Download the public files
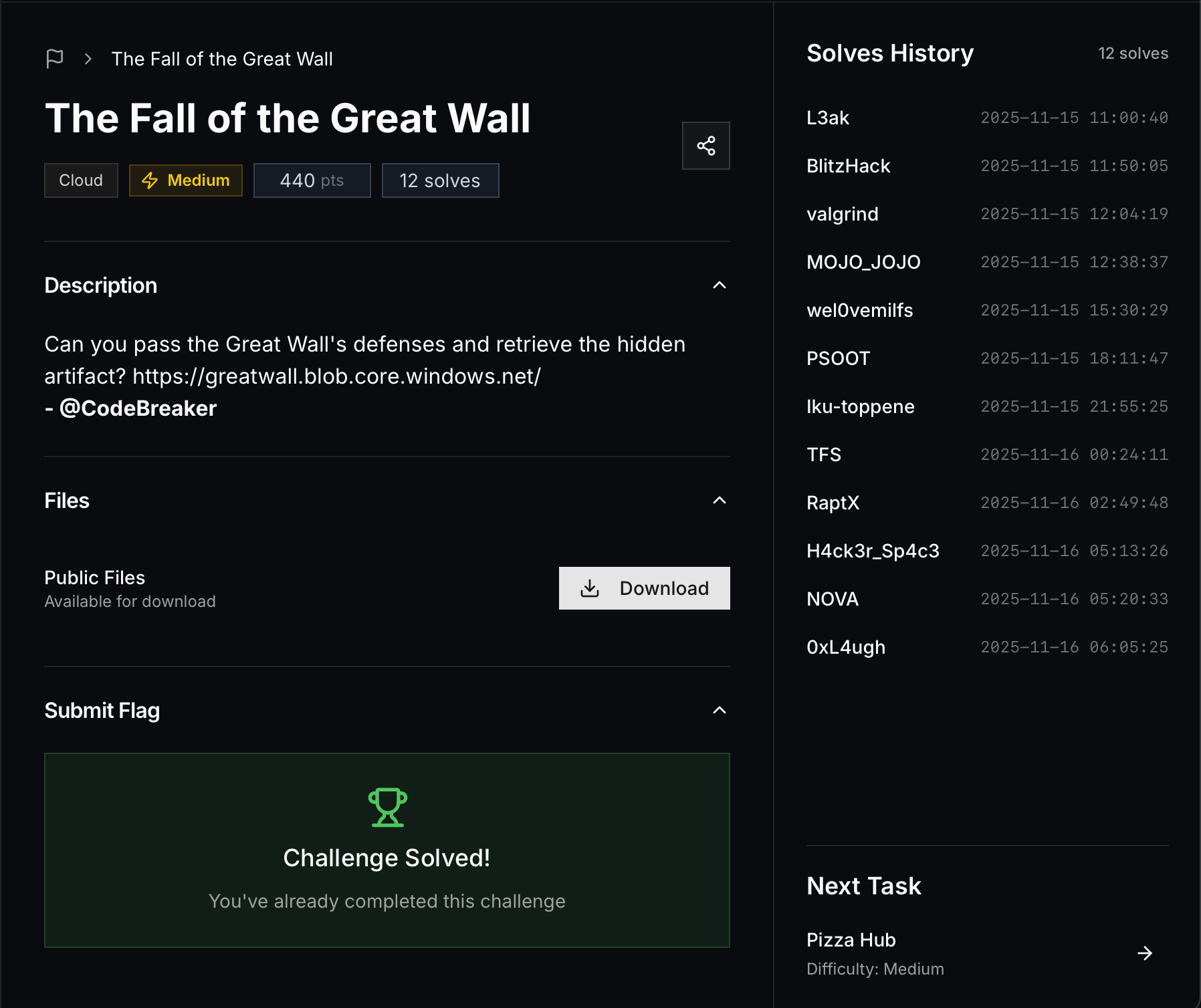The image size is (1201, 1008). tap(645, 588)
